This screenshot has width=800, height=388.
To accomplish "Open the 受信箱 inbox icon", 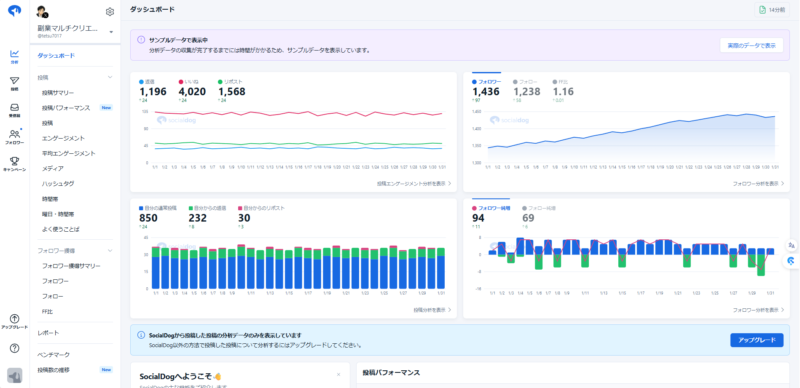I will pyautogui.click(x=14, y=110).
